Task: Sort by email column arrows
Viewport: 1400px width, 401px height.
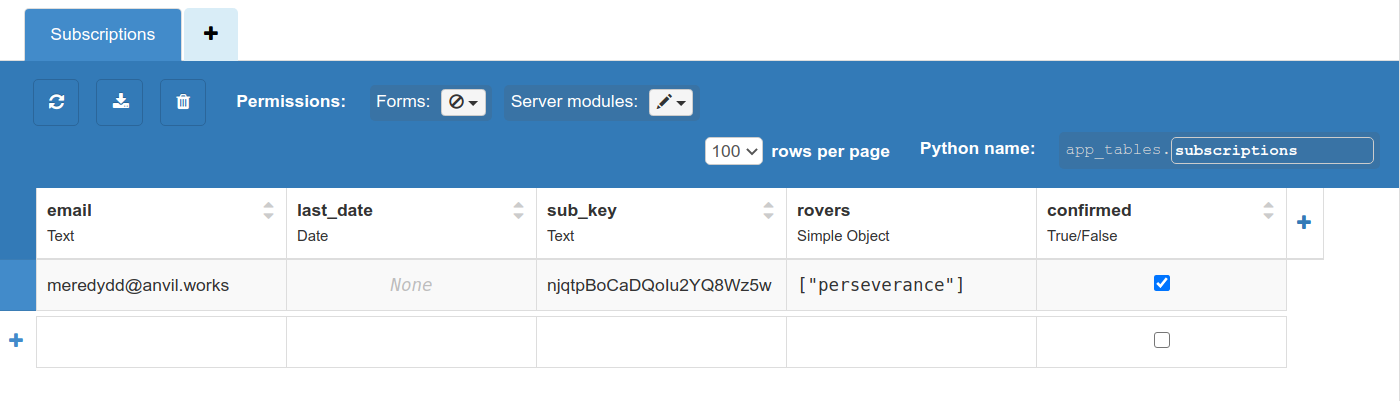Action: [268, 211]
